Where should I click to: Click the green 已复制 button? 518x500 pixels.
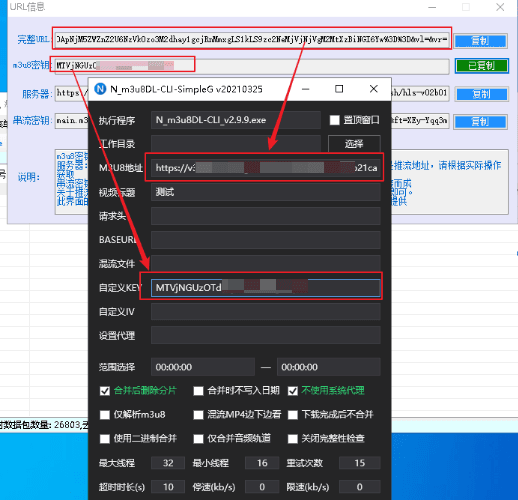click(x=482, y=66)
